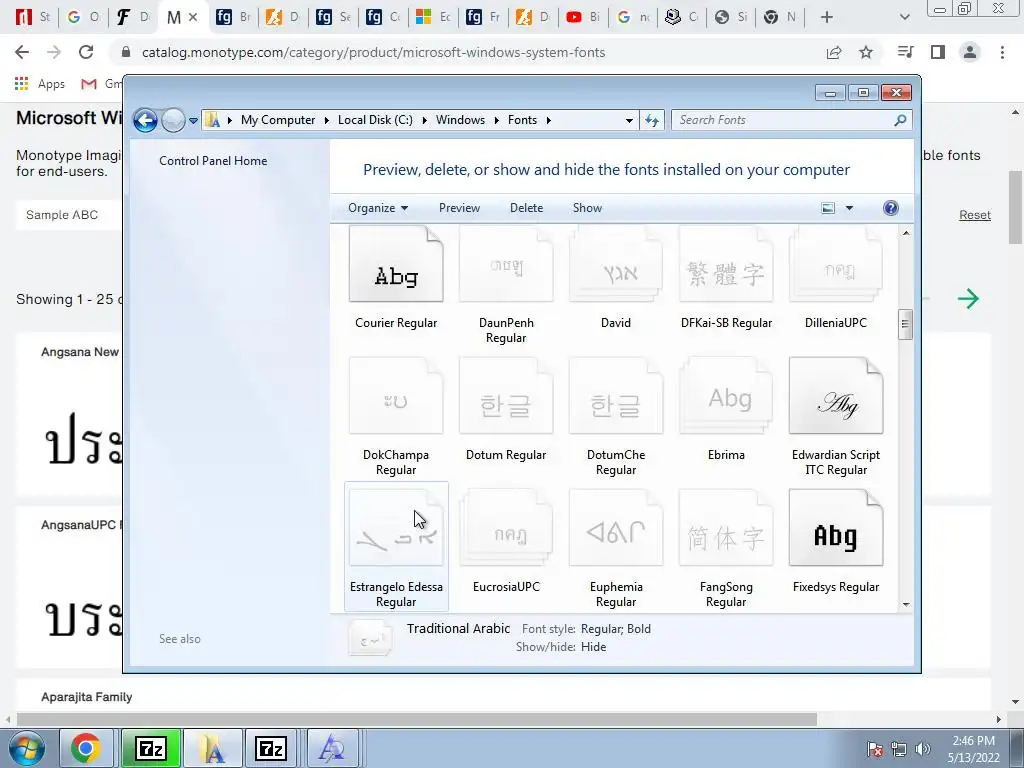Image resolution: width=1024 pixels, height=768 pixels.
Task: Select the Edwardian Script ITC font icon
Action: tap(836, 396)
